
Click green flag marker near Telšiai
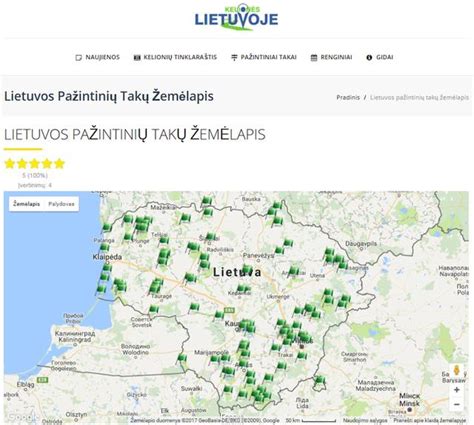[x=164, y=240]
